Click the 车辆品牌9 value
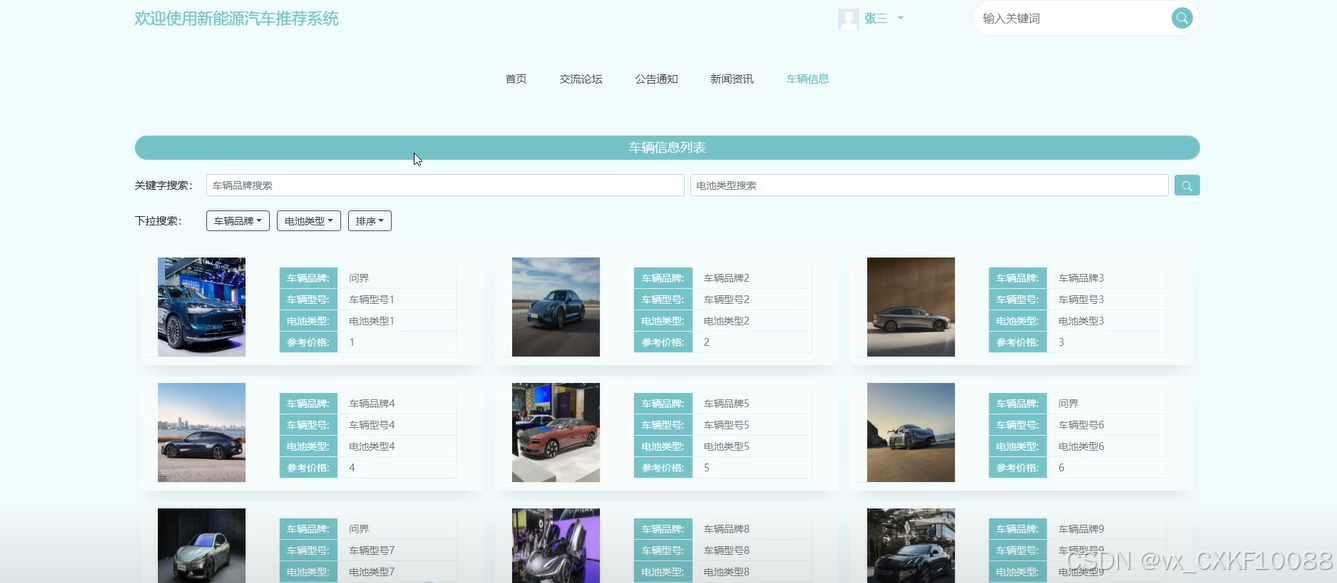 click(x=1082, y=529)
